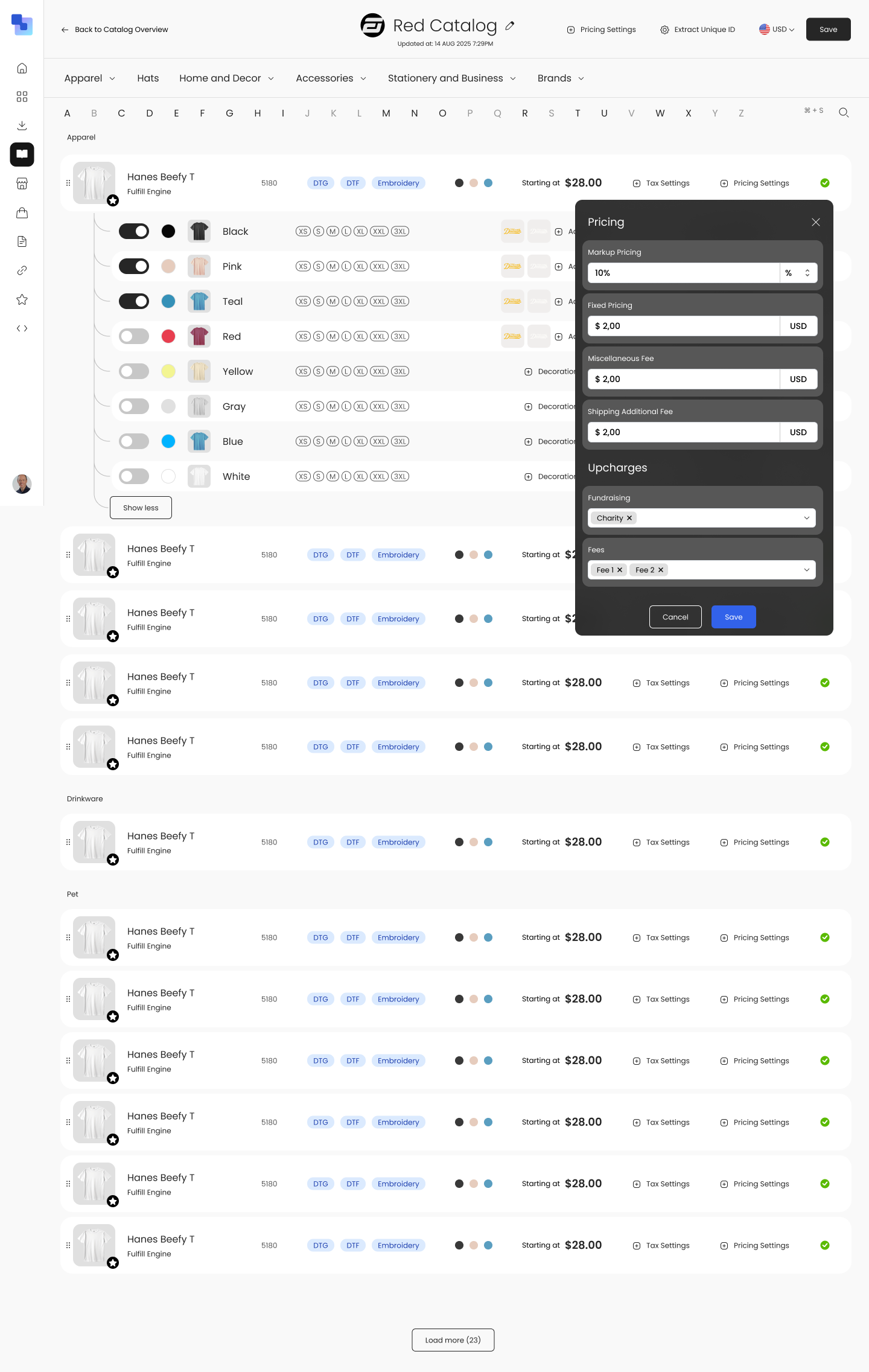Enable the Red color variant

[134, 336]
